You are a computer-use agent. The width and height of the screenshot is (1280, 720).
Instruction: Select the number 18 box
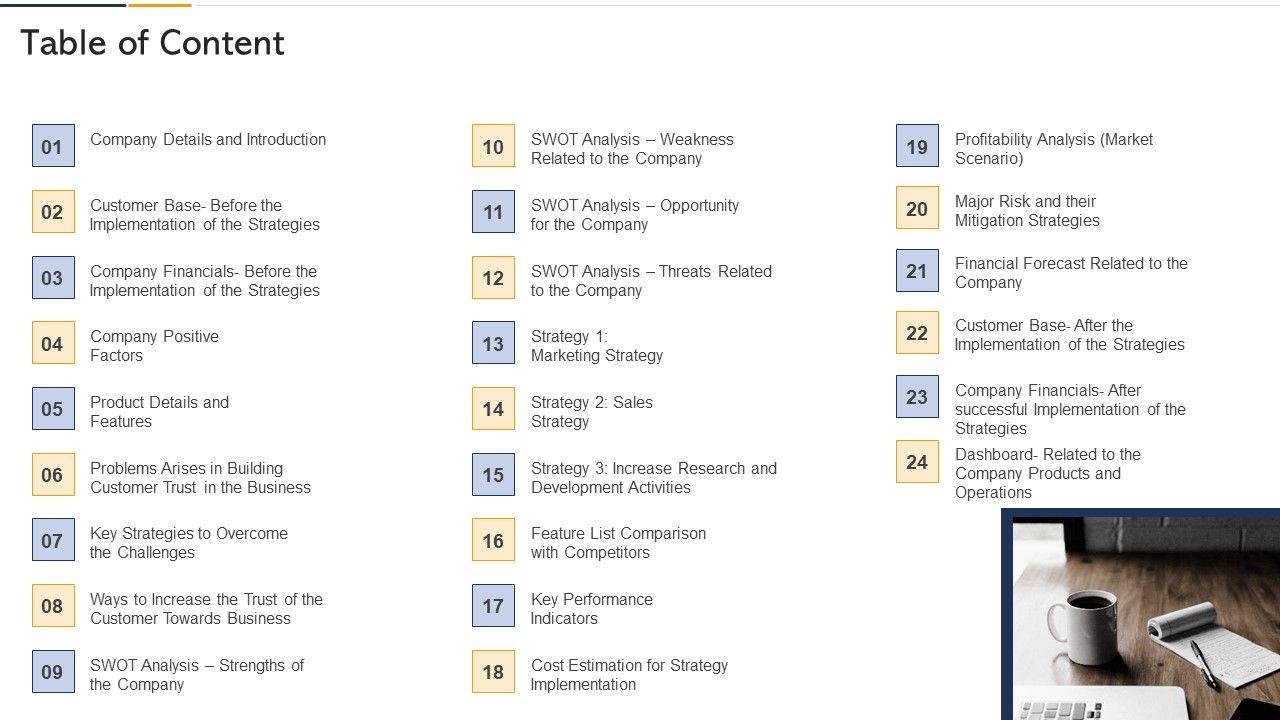click(x=493, y=672)
